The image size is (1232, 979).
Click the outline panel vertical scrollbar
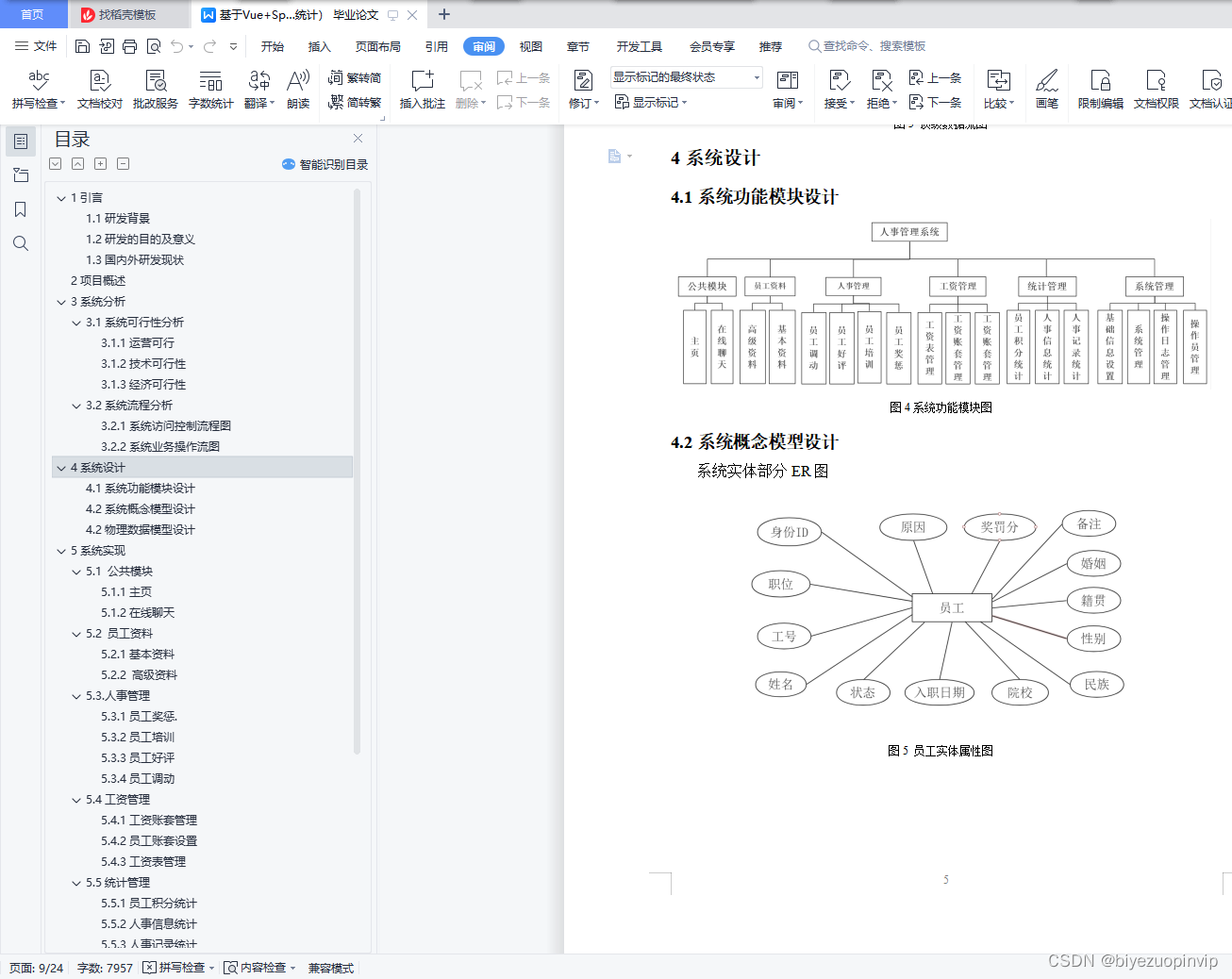(x=357, y=472)
